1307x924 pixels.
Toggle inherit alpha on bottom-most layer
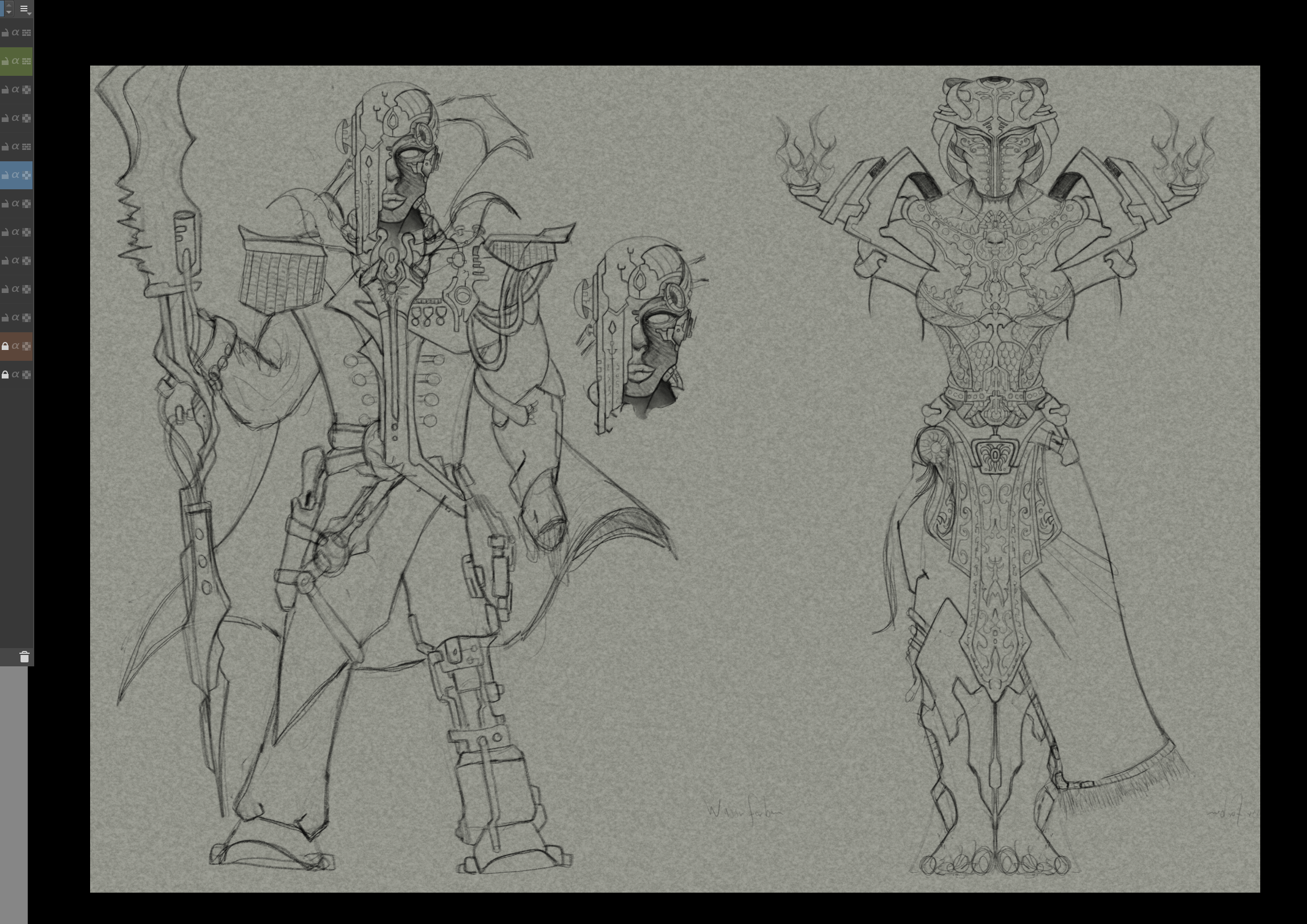point(15,375)
